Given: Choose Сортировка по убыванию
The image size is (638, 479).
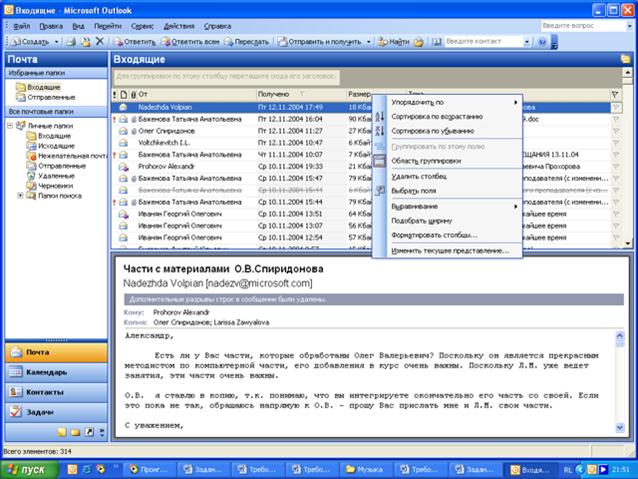Looking at the screenshot, I should point(448,131).
